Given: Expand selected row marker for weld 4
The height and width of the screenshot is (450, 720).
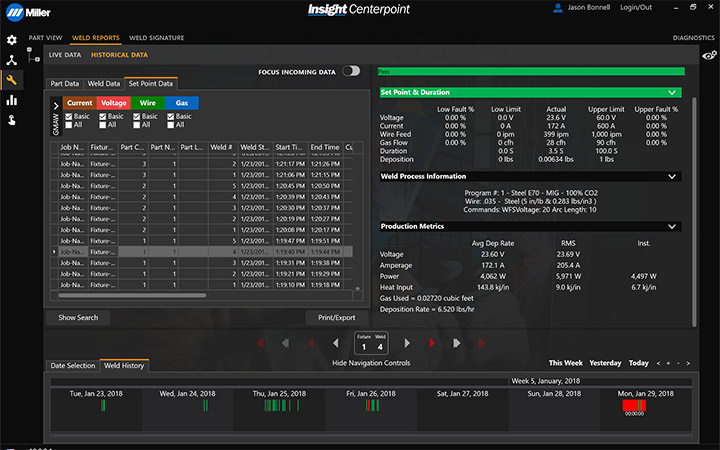Looking at the screenshot, I should click(54, 252).
